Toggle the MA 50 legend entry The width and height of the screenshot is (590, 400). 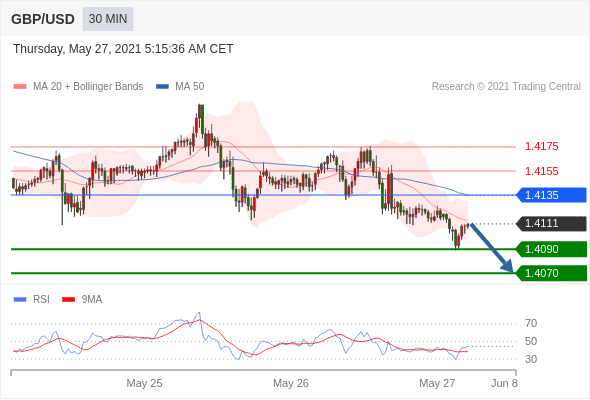[x=180, y=87]
